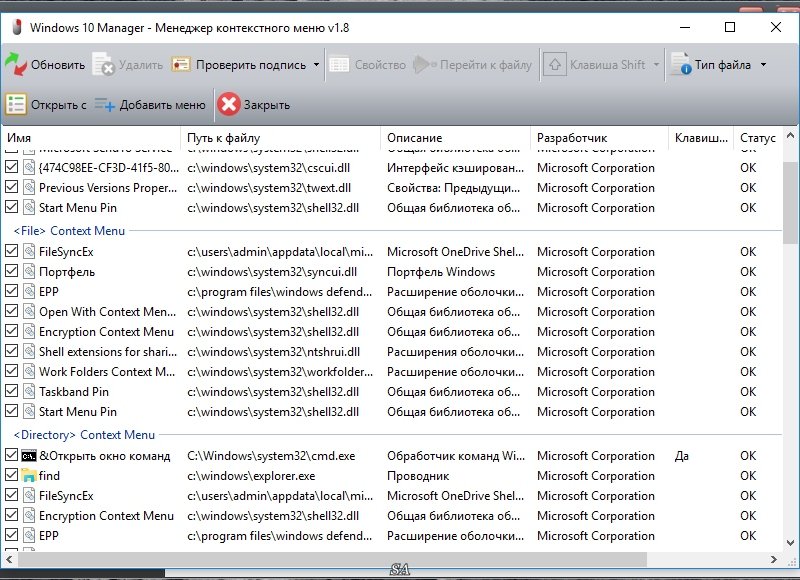Click the vertical scrollbar down arrow
800x580 pixels.
tap(790, 543)
